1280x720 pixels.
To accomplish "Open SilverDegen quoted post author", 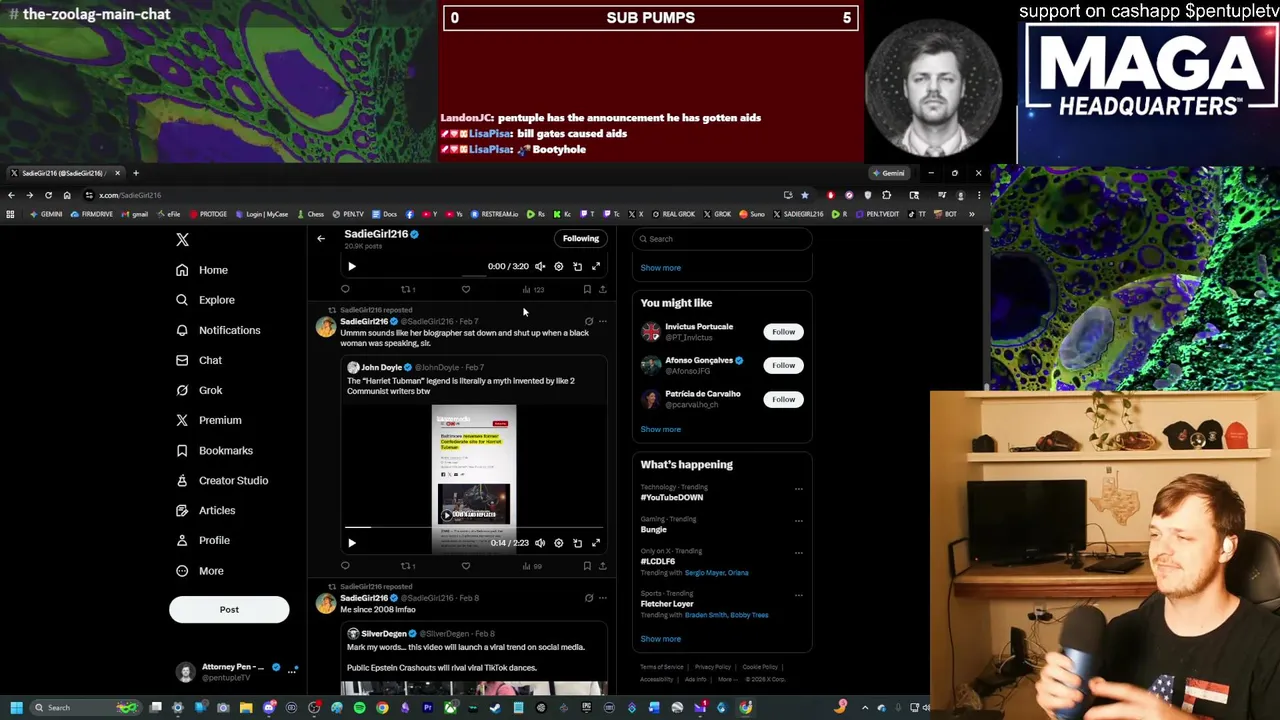I will 385,634.
